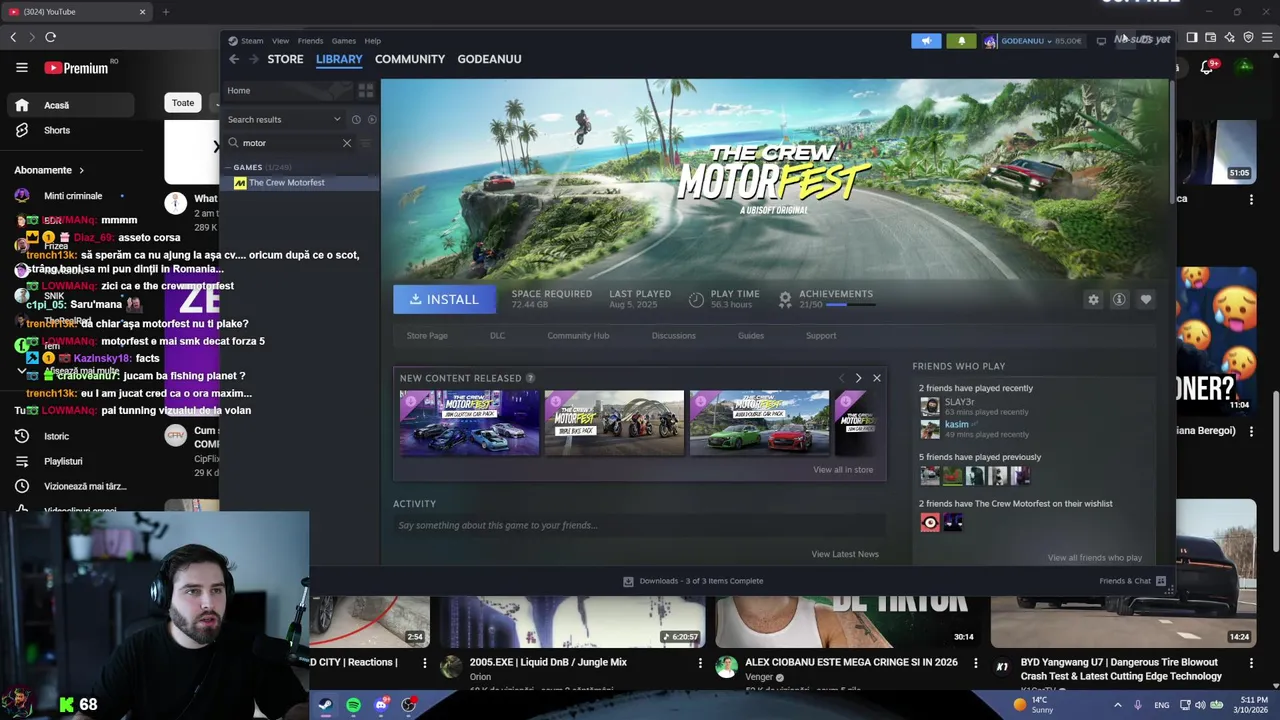Show previous new content item

[x=840, y=378]
